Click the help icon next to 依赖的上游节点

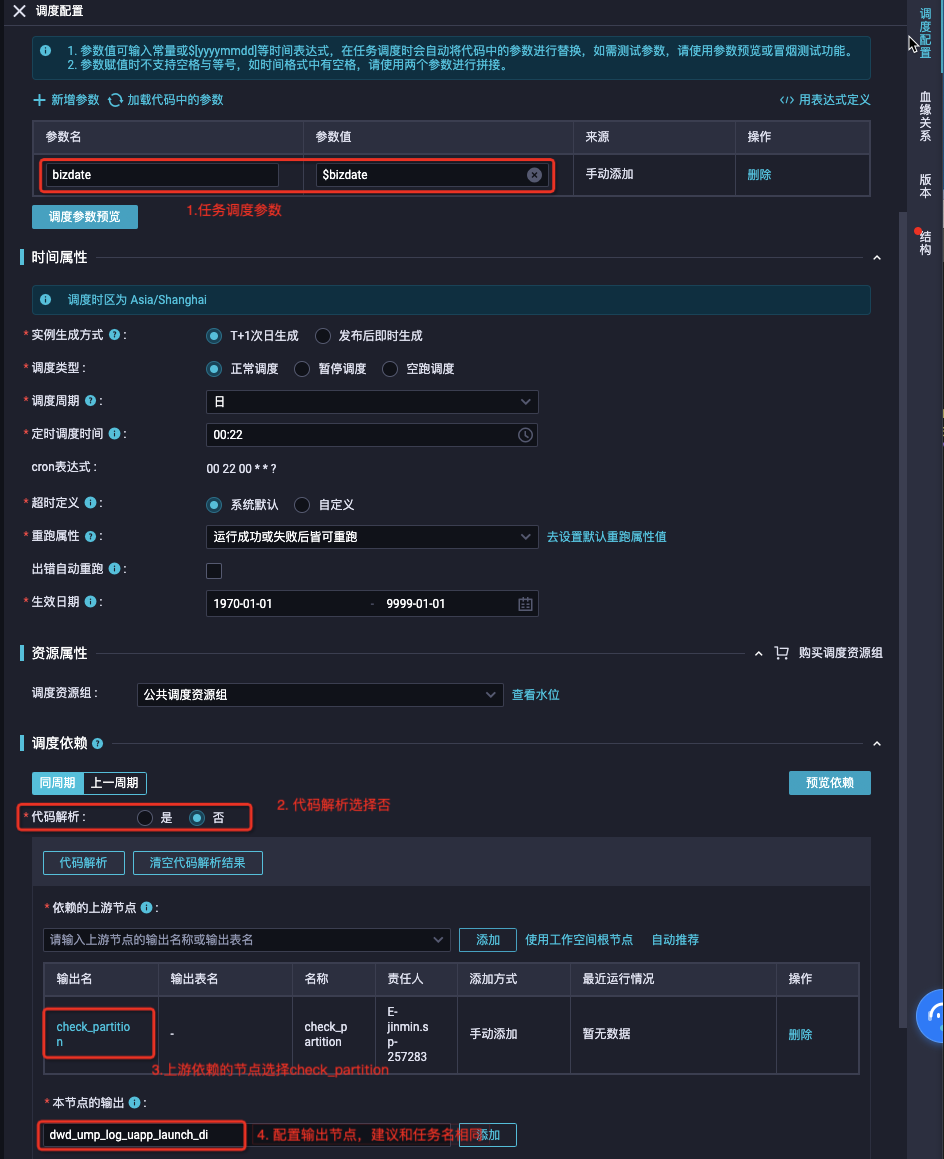tap(146, 907)
